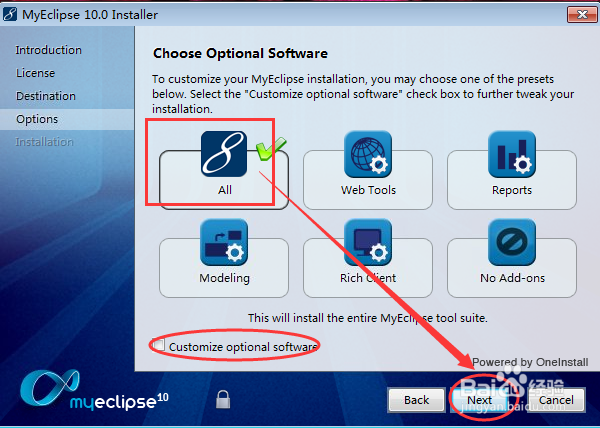Click the Back button
The width and height of the screenshot is (600, 428).
point(416,400)
